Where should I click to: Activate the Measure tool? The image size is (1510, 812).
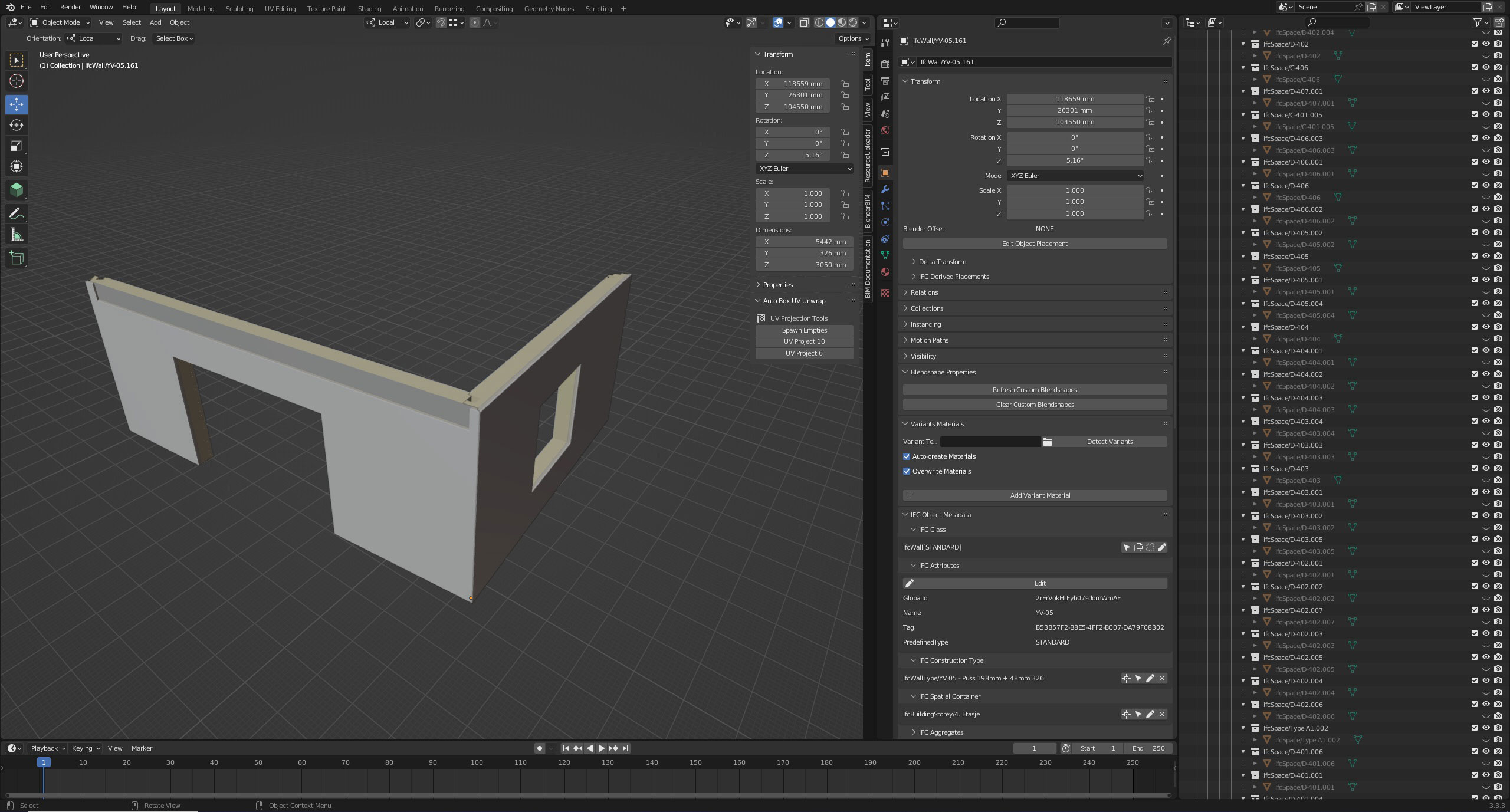pos(17,235)
